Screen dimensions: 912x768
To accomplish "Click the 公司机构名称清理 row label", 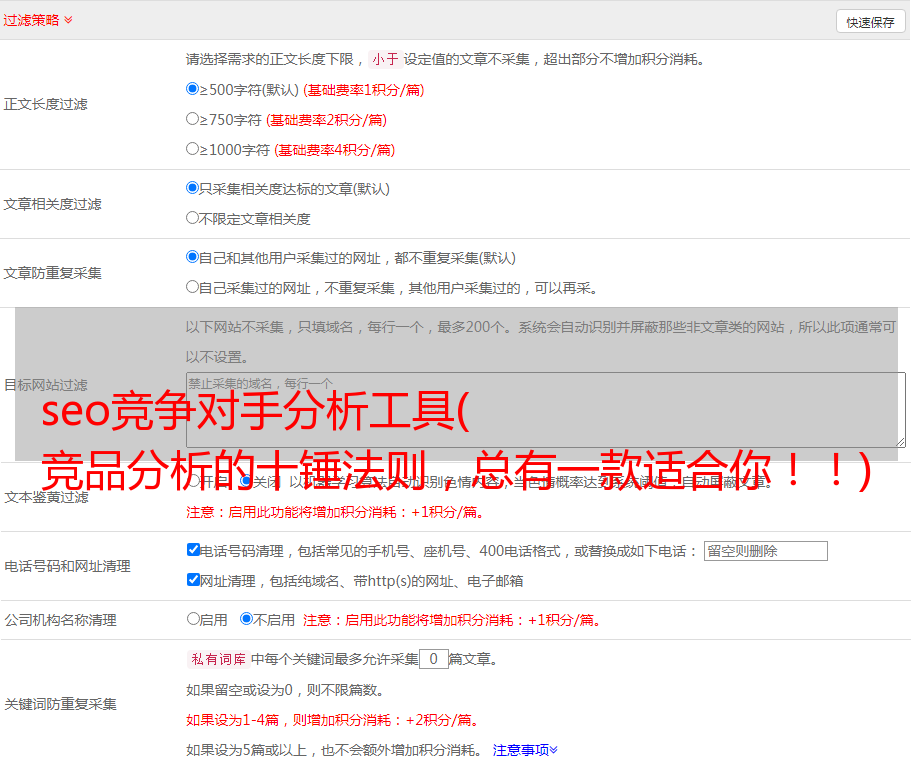I will coord(60,620).
